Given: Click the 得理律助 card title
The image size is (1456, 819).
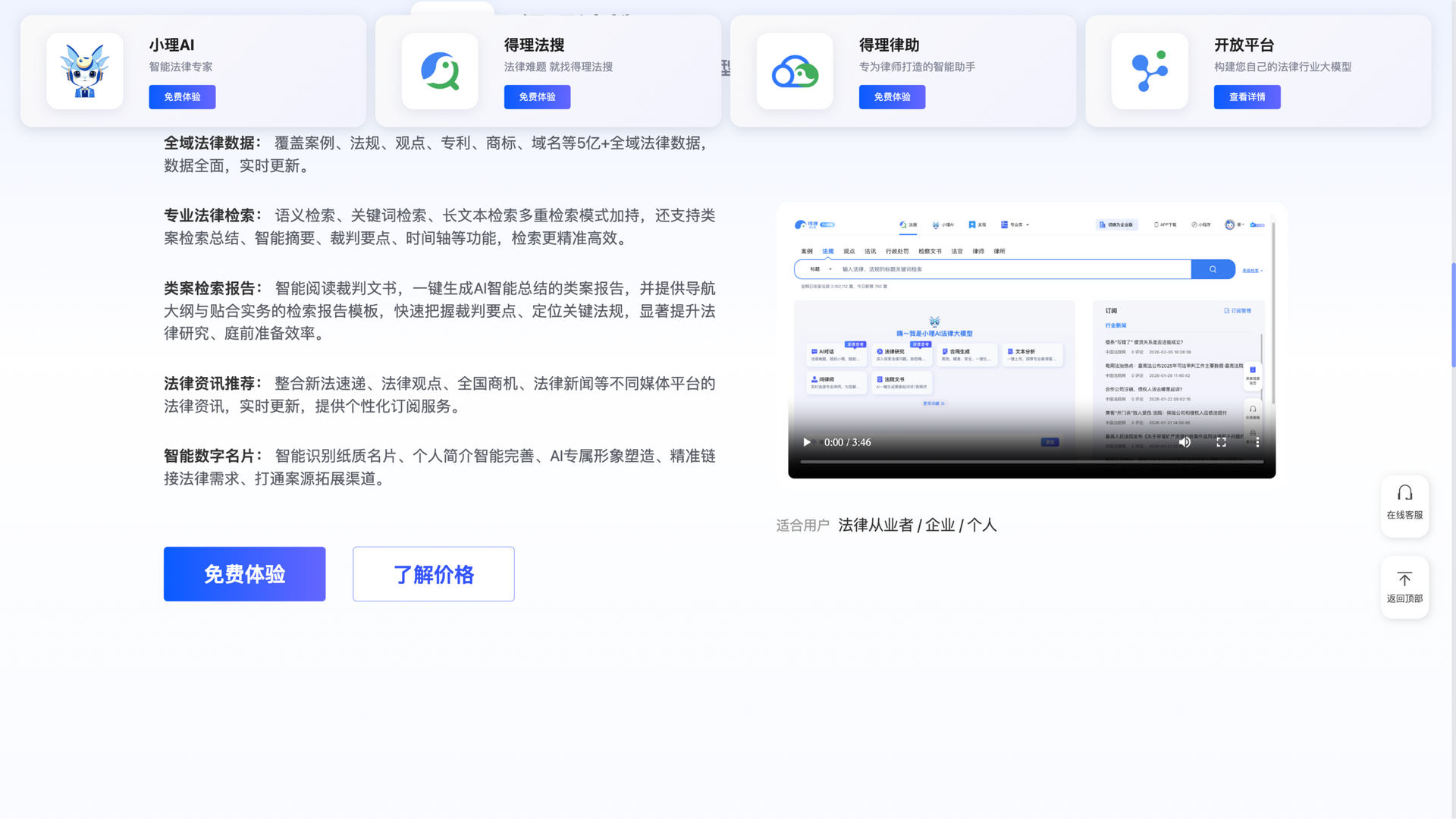Looking at the screenshot, I should [889, 45].
